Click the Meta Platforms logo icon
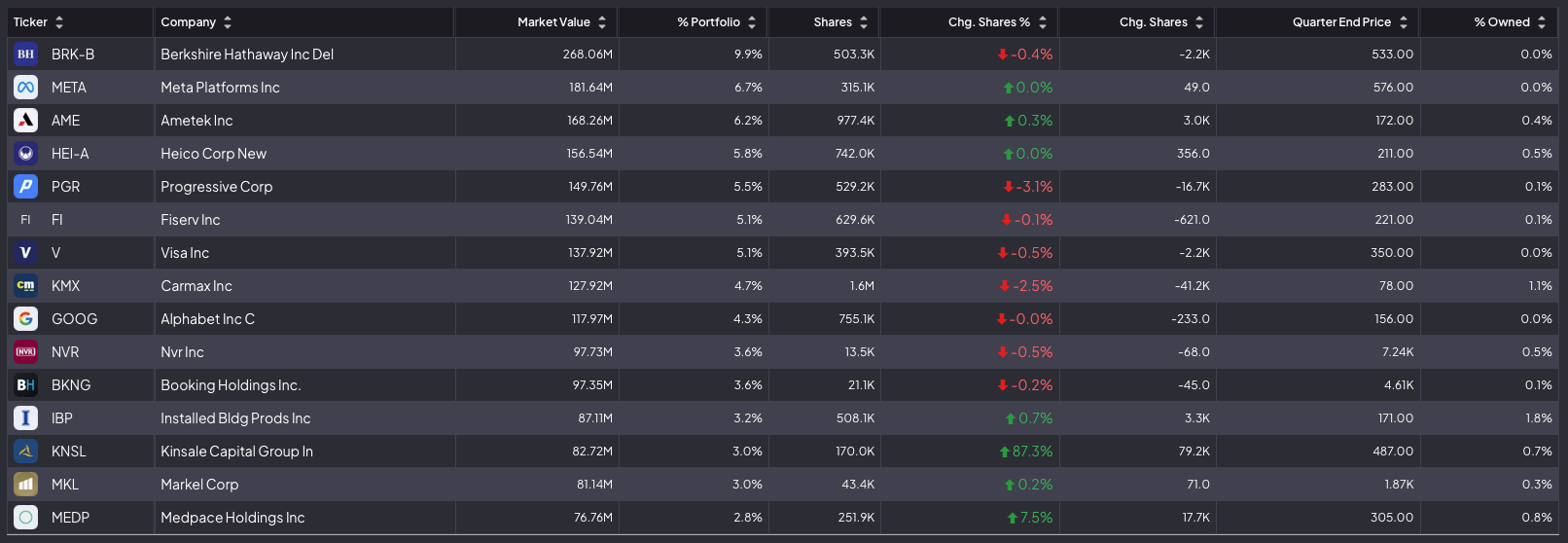This screenshot has height=543, width=1568. (25, 88)
